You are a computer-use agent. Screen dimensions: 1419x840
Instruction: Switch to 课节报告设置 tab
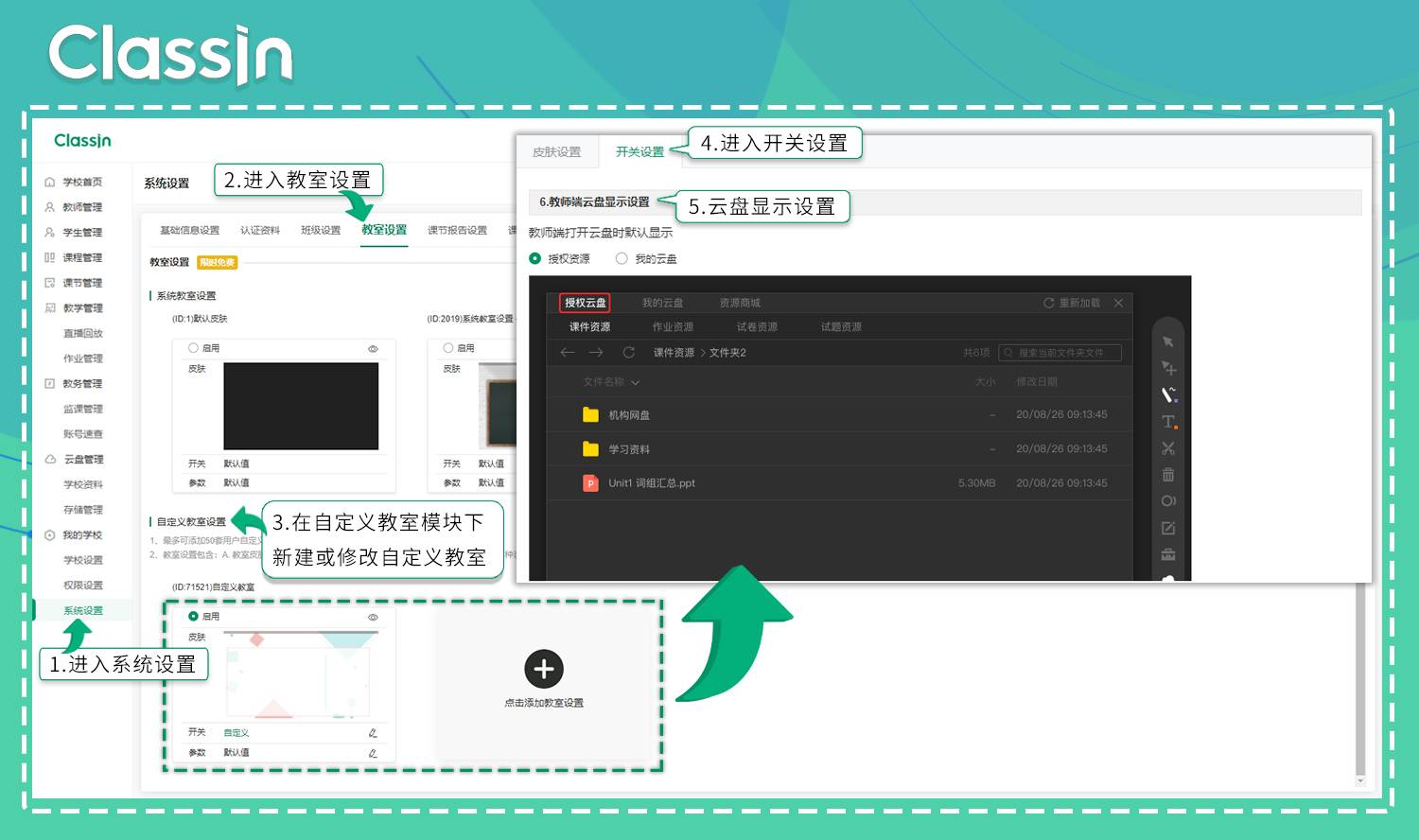(x=457, y=230)
